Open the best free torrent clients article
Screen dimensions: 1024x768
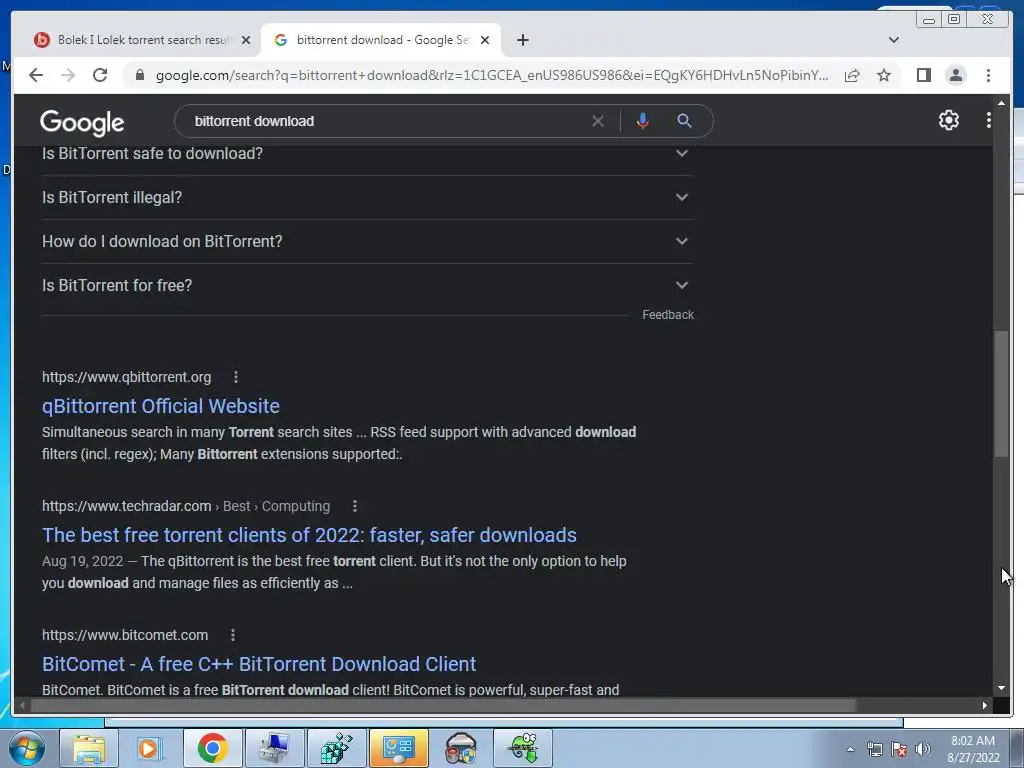pyautogui.click(x=309, y=535)
